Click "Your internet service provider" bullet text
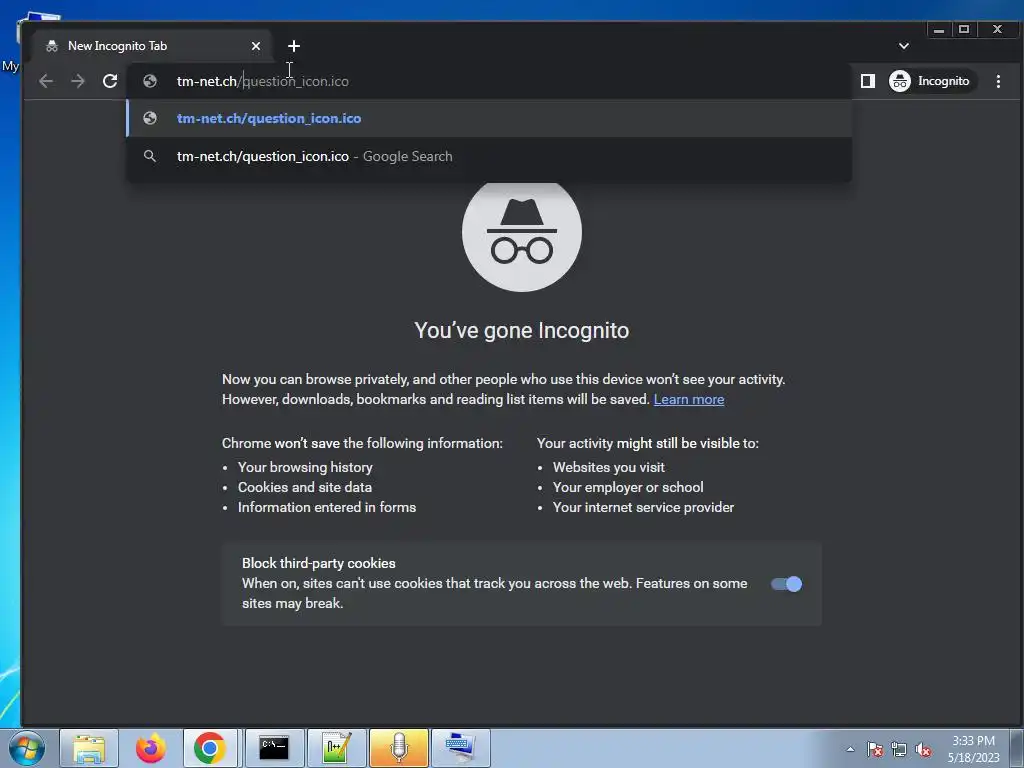The image size is (1024, 768). 643,507
